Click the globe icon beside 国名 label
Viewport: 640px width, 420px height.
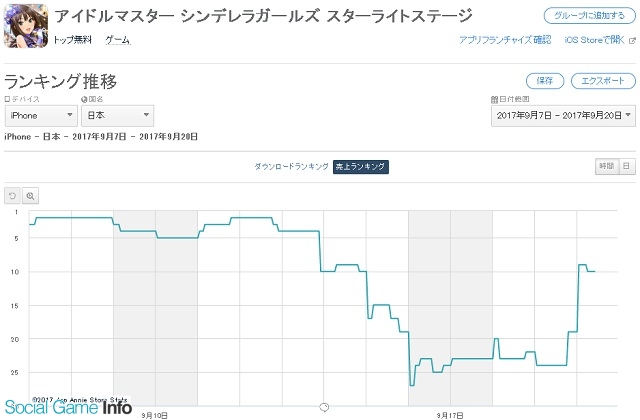point(84,99)
